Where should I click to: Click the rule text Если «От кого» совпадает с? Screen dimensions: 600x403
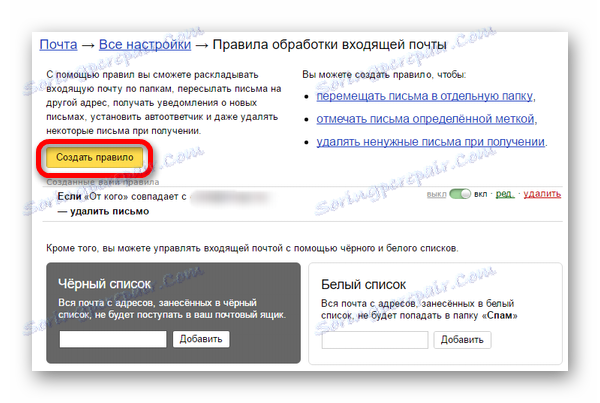(122, 197)
